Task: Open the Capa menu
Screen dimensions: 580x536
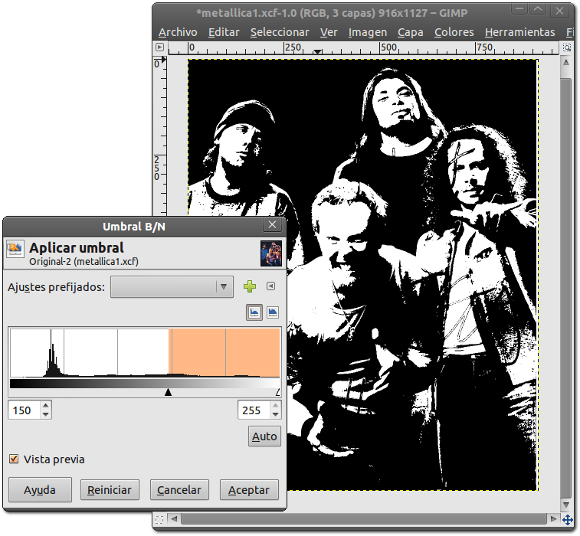Action: 410,32
